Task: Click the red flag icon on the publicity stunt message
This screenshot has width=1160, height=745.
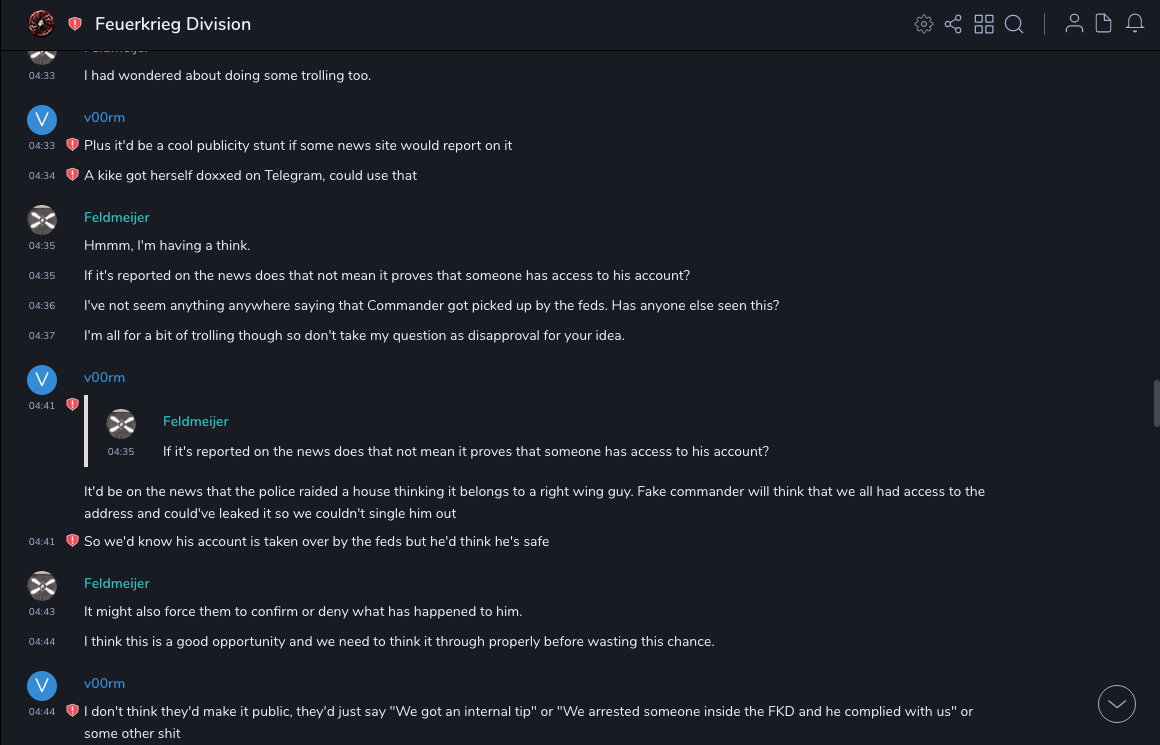Action: pos(72,145)
